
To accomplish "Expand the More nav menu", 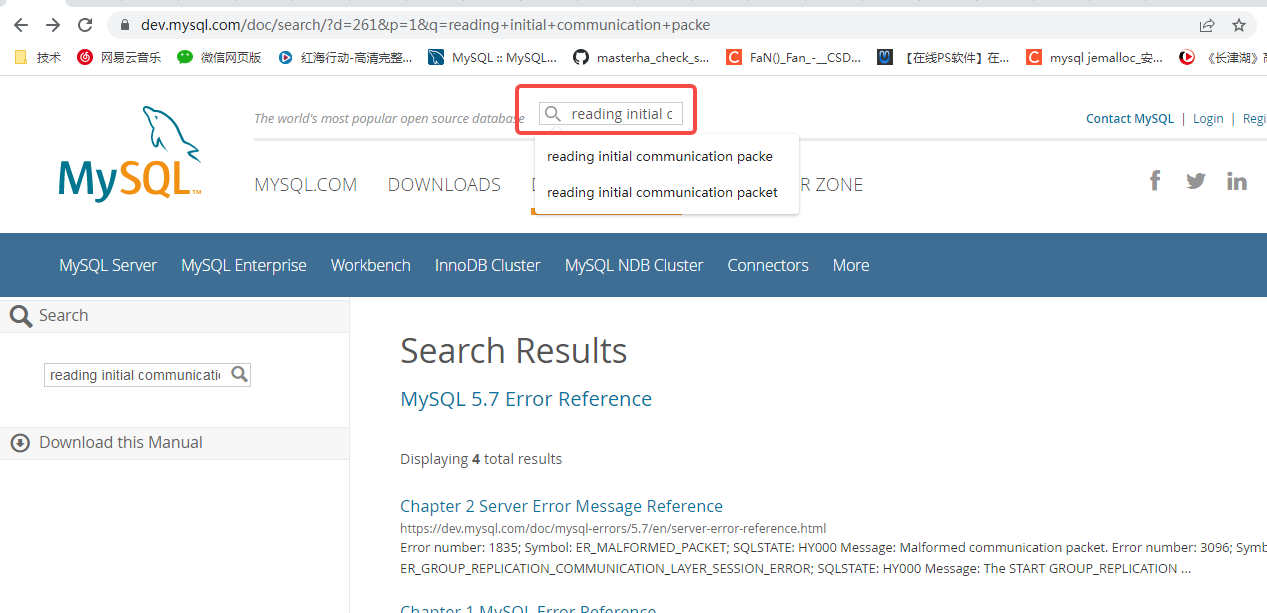I will 851,265.
